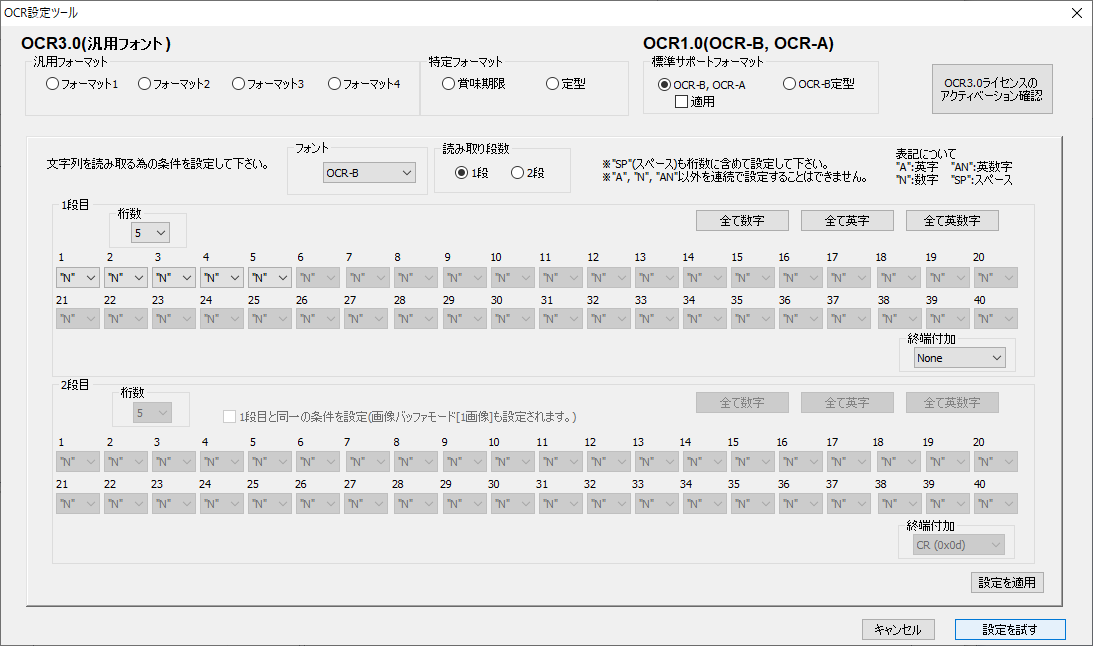
Task: Select 1段 reading row option
Action: [462, 172]
